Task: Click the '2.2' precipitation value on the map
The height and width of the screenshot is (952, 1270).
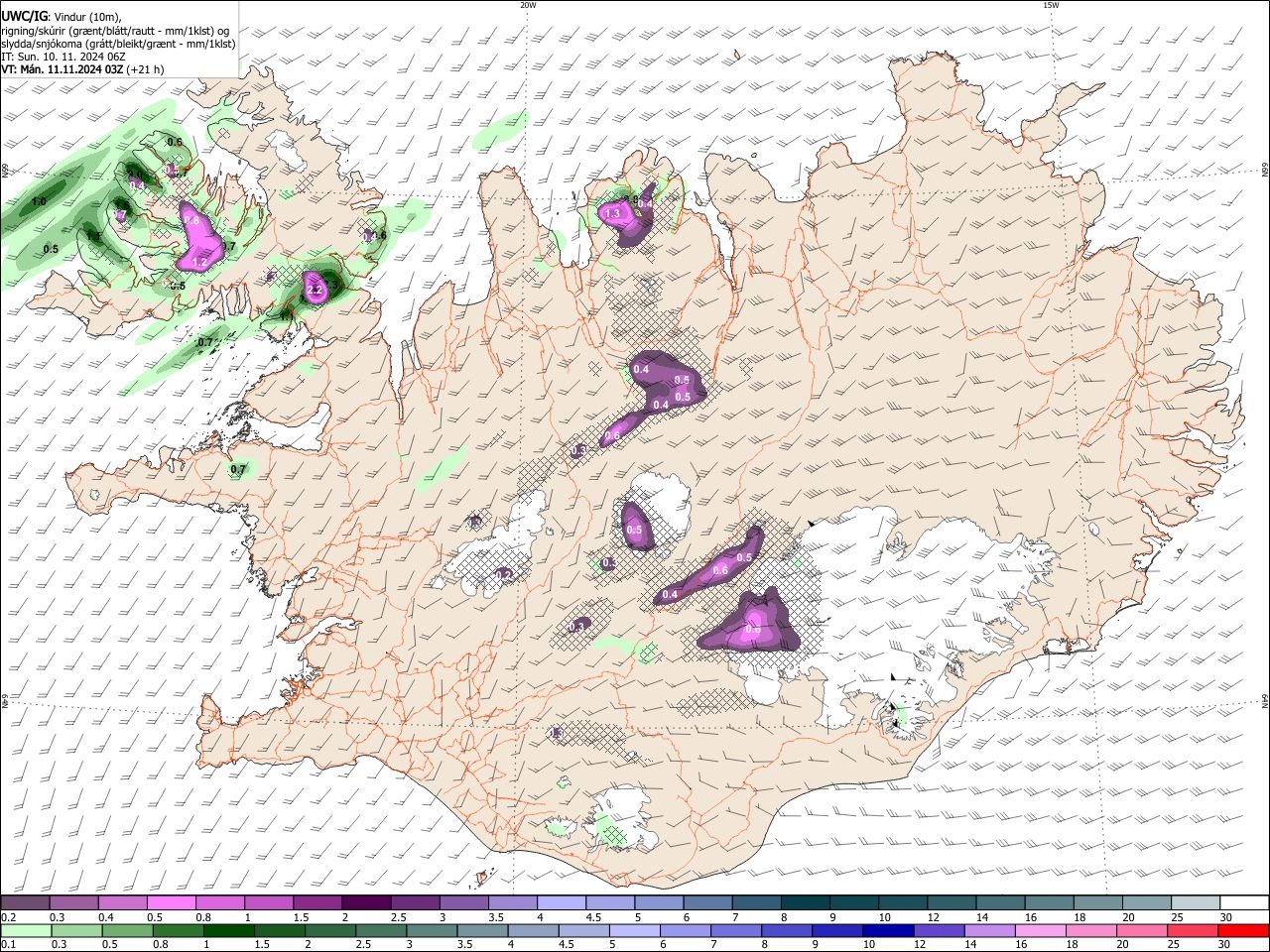Action: 316,291
